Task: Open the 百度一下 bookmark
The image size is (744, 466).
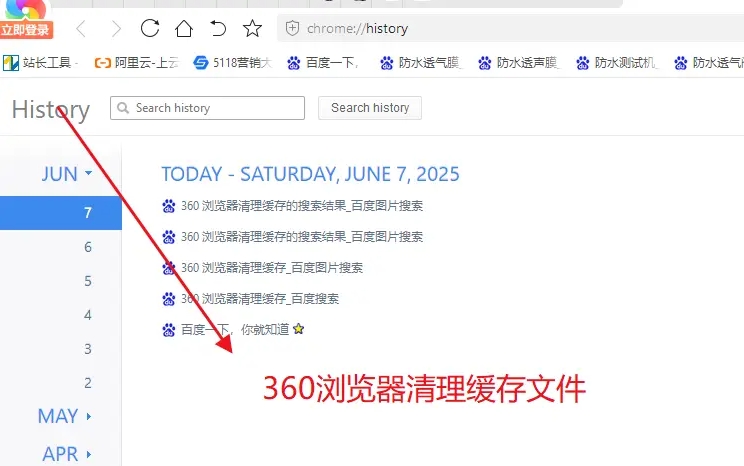Action: 323,63
